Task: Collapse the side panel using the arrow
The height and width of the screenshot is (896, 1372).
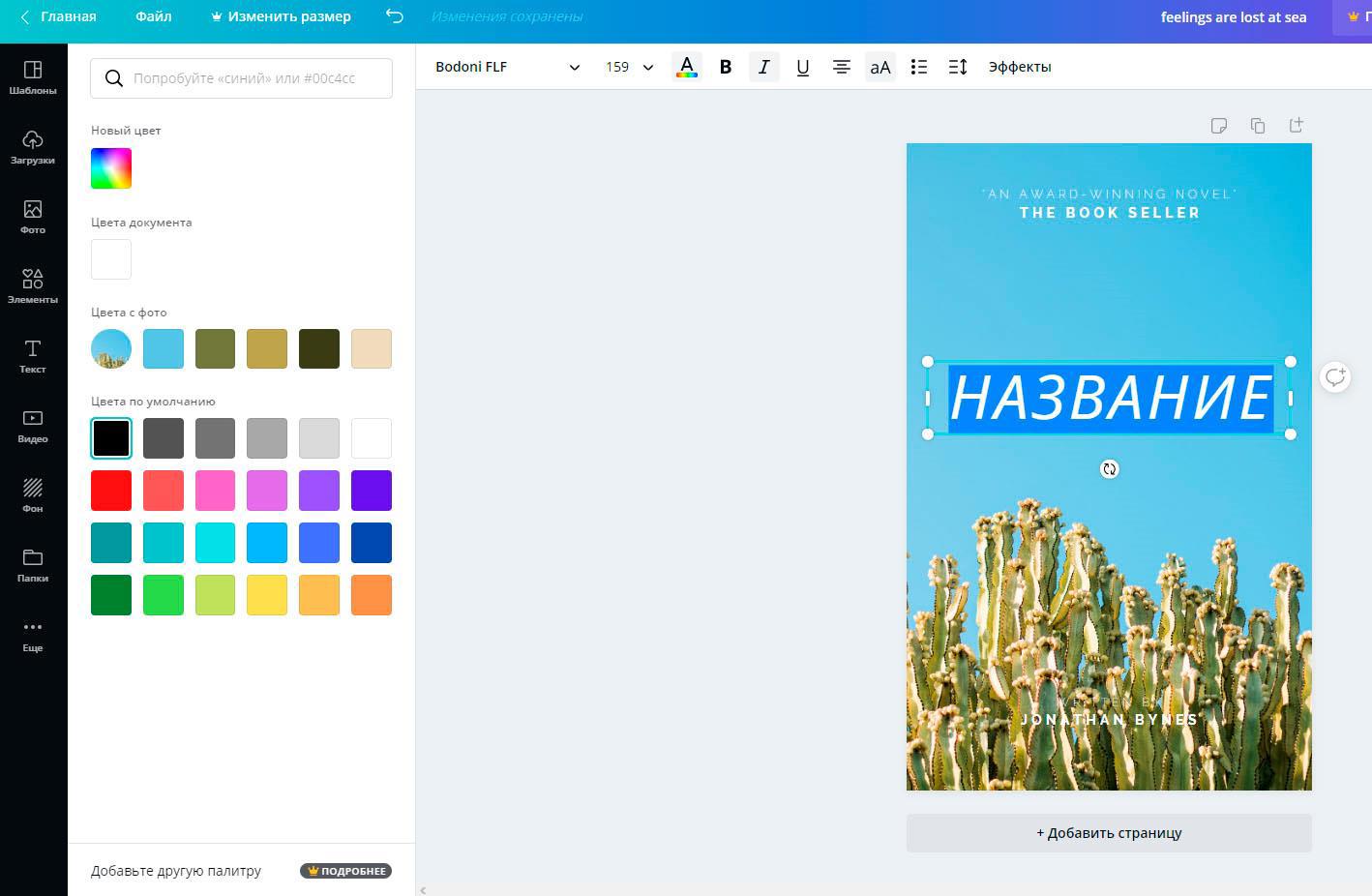Action: [x=423, y=889]
